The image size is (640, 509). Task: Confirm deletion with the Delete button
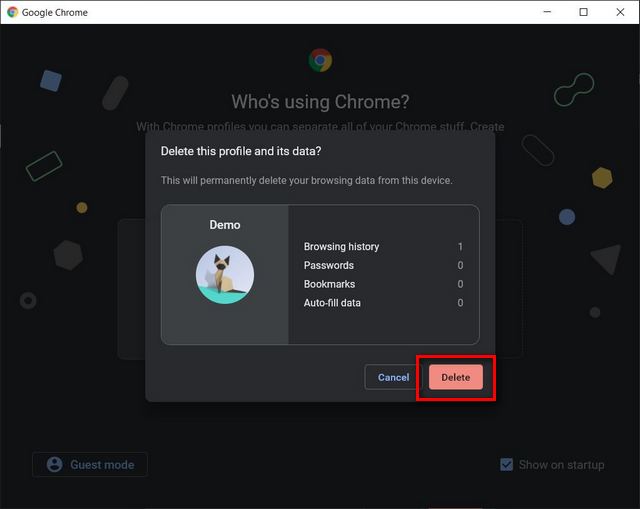click(456, 377)
